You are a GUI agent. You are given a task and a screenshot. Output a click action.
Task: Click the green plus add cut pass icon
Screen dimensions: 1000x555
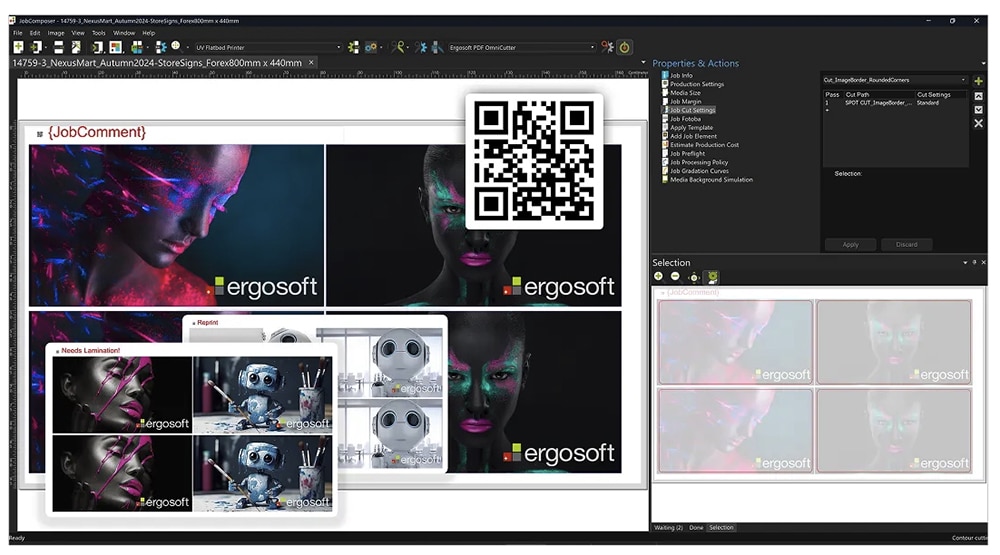tap(978, 81)
